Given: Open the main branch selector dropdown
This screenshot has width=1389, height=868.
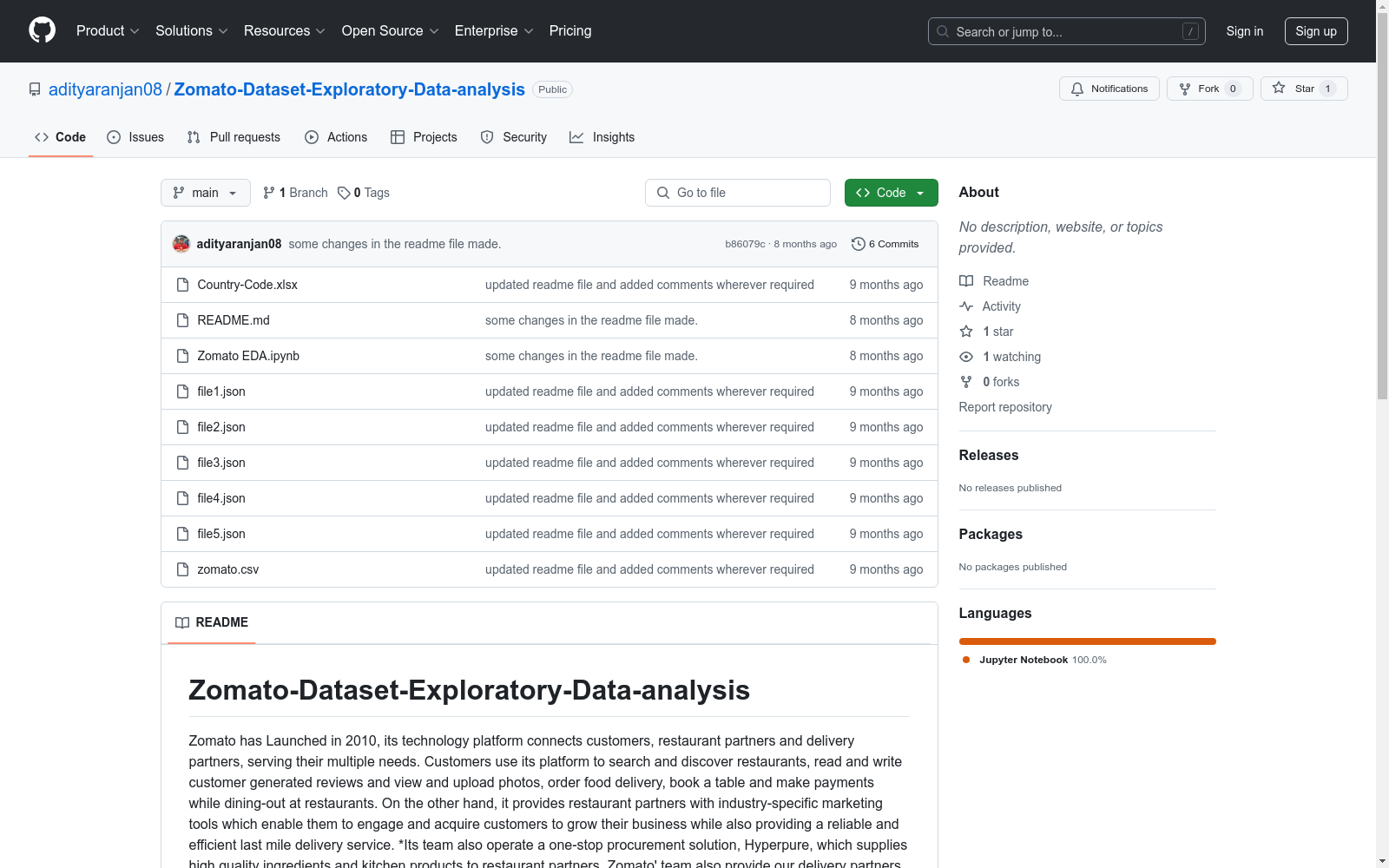Looking at the screenshot, I should (206, 193).
